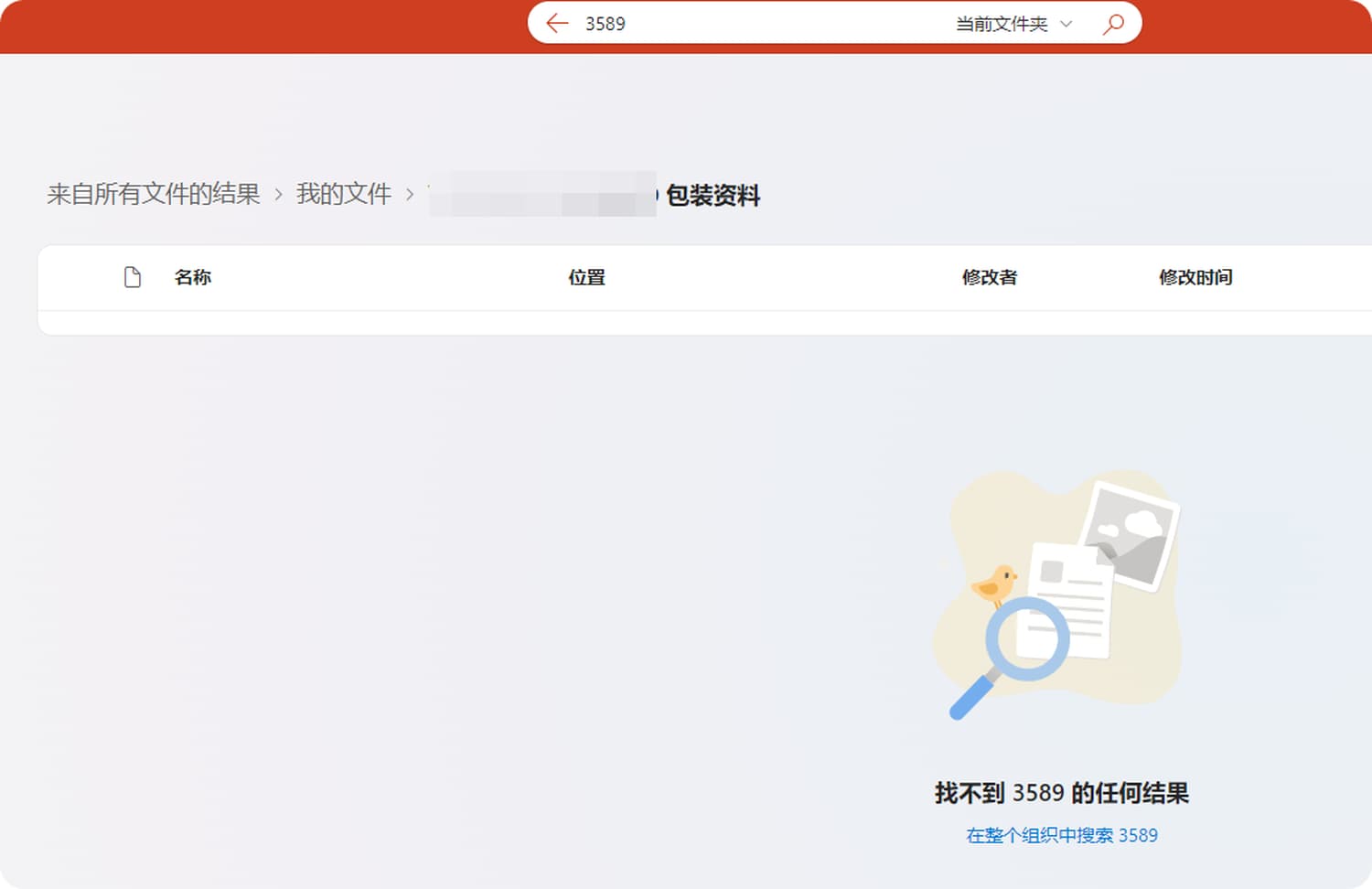Sort by the 修改时间 column header
Image resolution: width=1372 pixels, height=889 pixels.
(1195, 277)
